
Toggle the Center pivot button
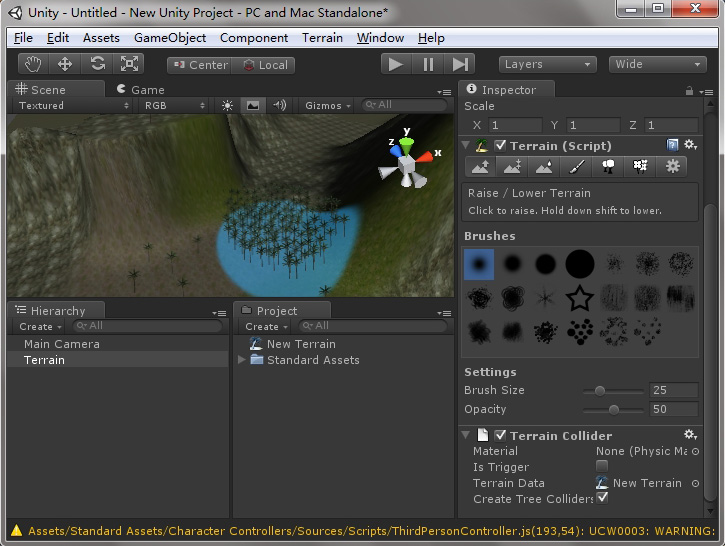(200, 65)
